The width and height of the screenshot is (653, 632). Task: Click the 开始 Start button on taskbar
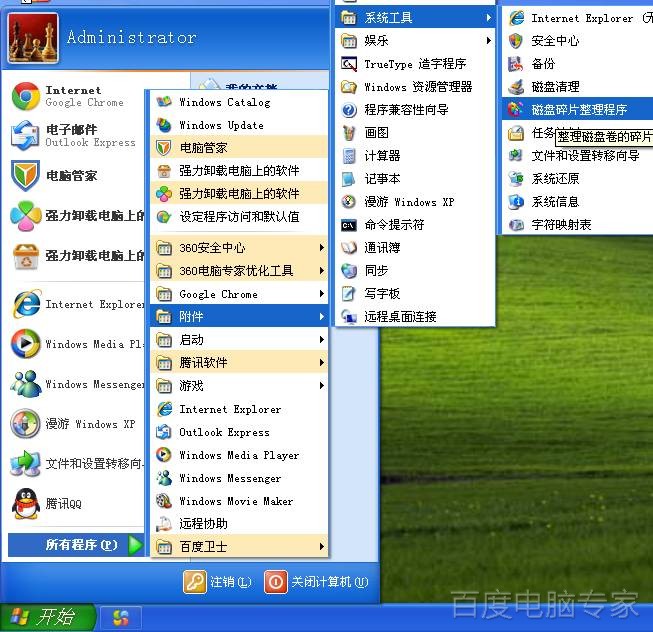(47, 617)
